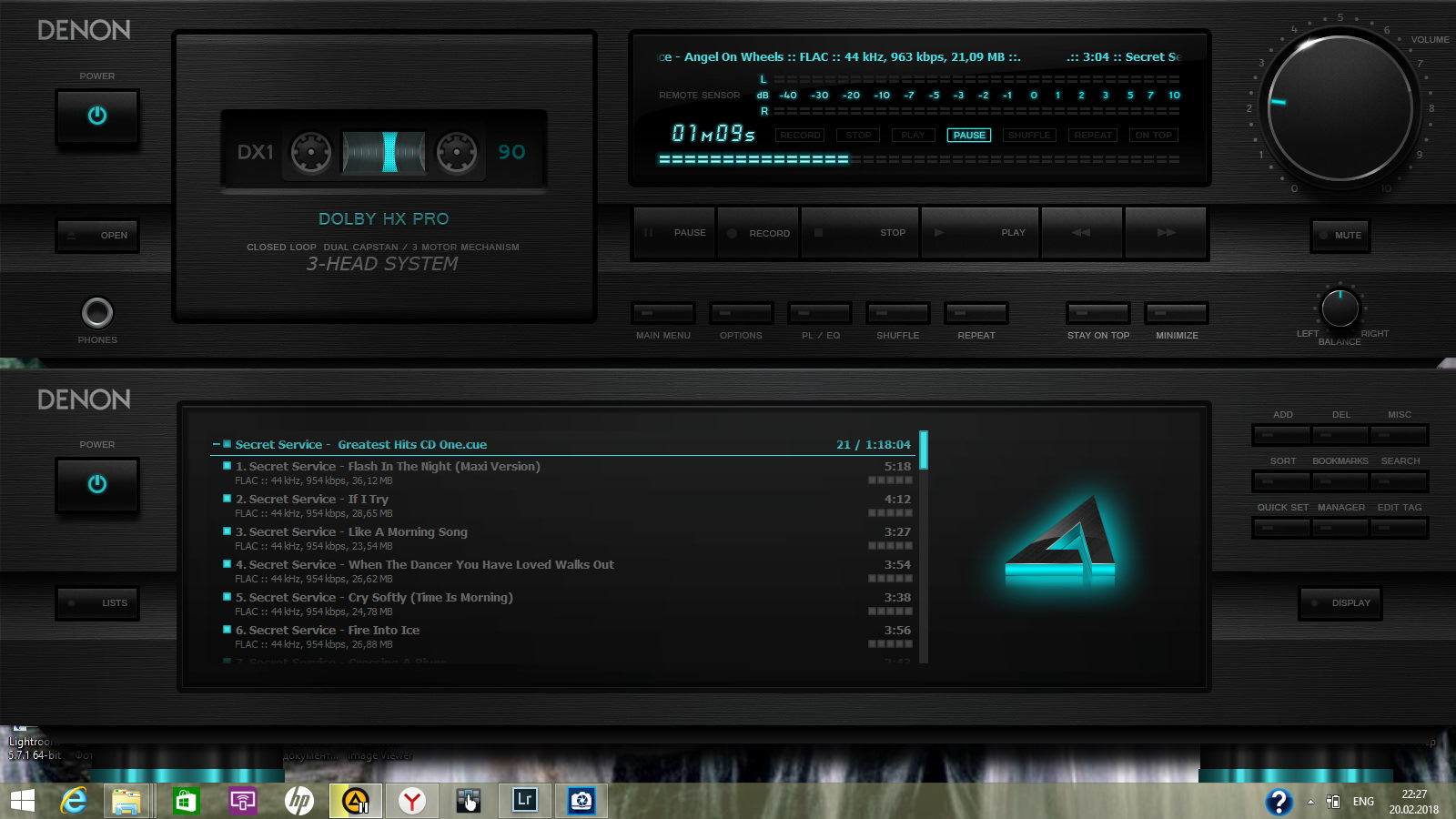Click the AIMP taskbar icon
1456x819 pixels.
click(x=356, y=801)
